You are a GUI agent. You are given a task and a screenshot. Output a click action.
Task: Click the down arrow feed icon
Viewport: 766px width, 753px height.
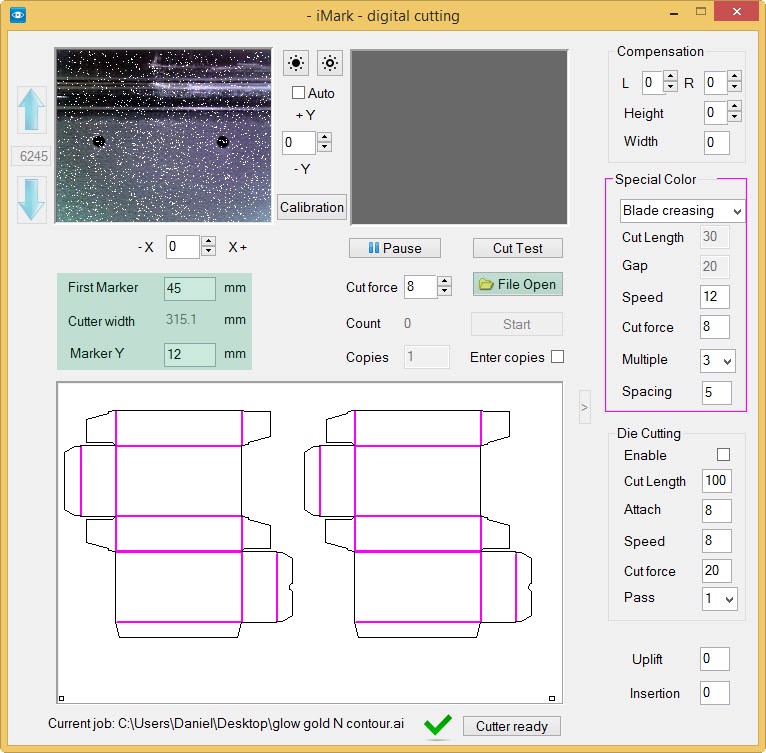click(32, 199)
